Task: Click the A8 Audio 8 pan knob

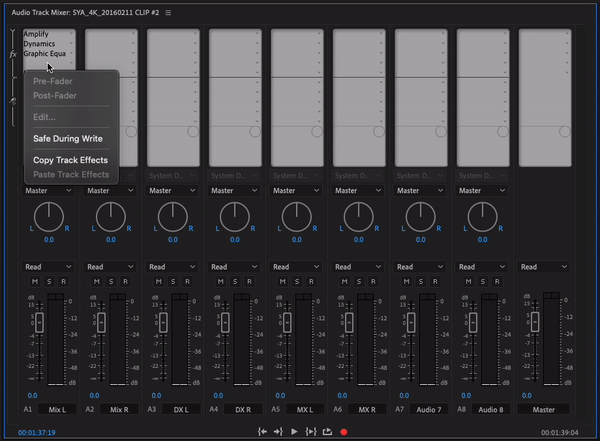Action: tap(483, 217)
